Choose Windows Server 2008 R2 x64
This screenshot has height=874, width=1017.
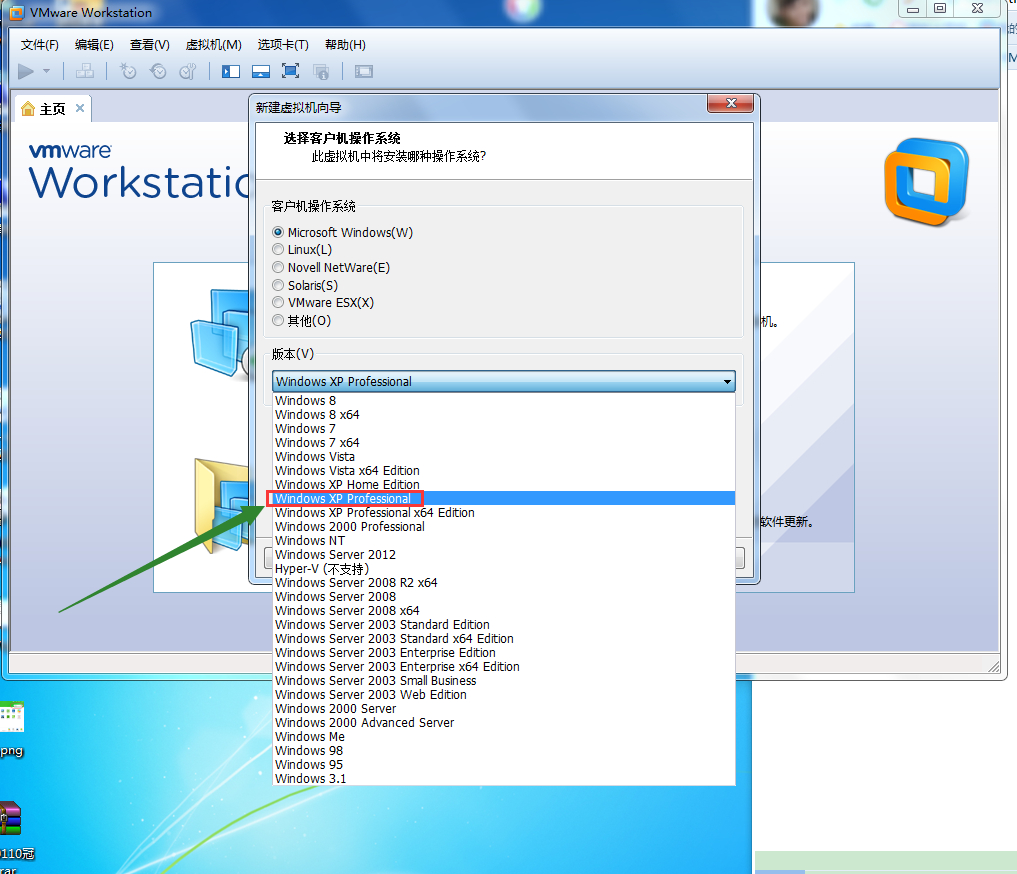503,583
